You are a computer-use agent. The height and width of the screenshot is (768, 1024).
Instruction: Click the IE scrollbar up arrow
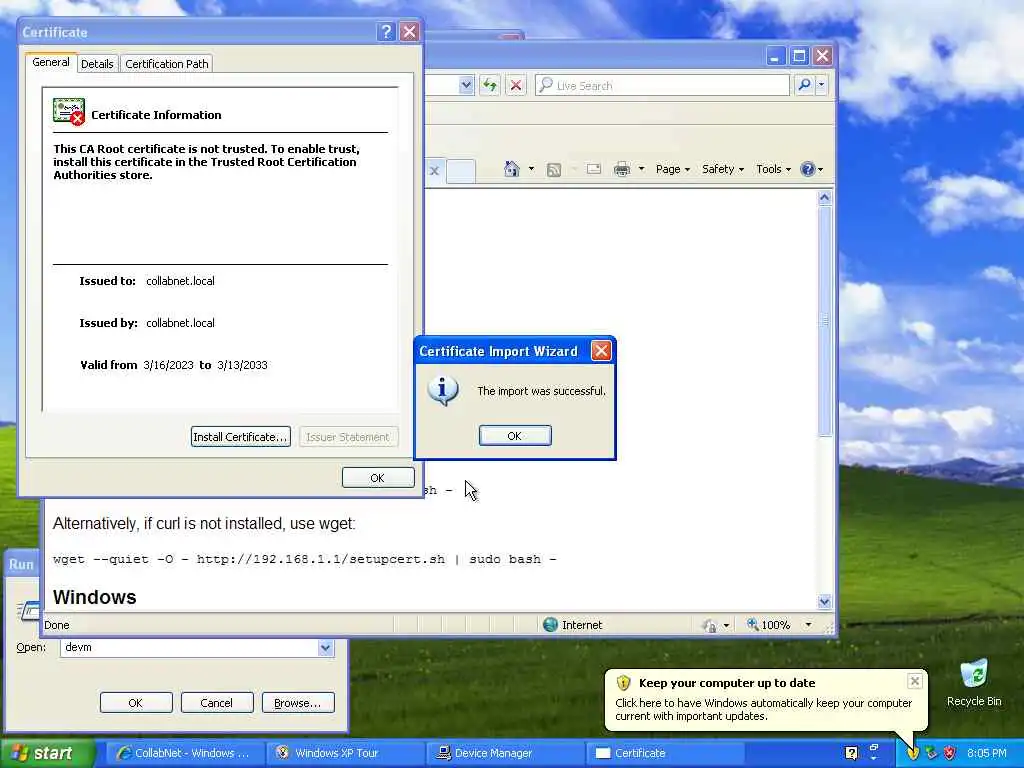tap(824, 197)
